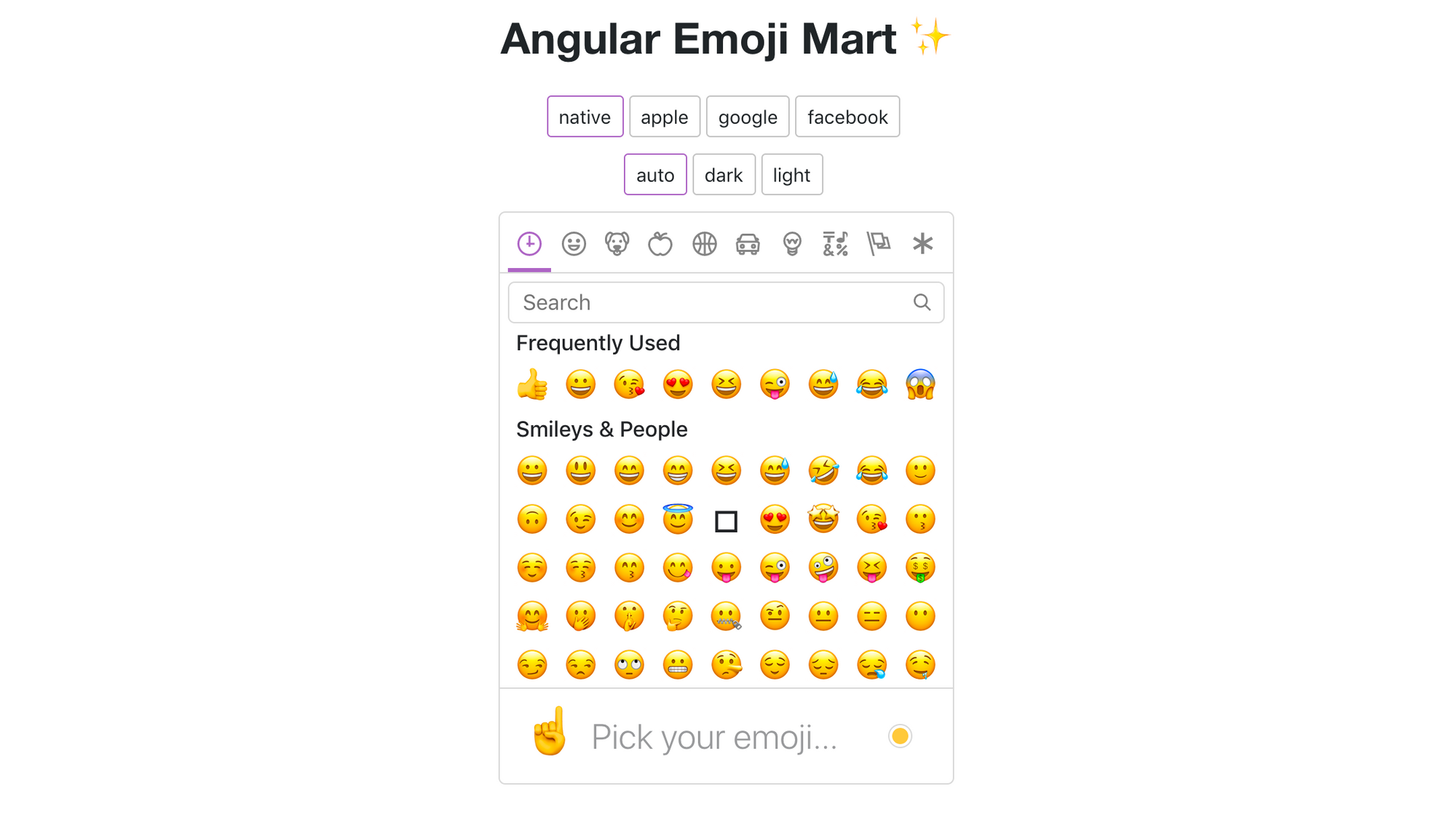Viewport: 1456px width, 836px height.
Task: Click the search magnifier icon
Action: tap(920, 302)
